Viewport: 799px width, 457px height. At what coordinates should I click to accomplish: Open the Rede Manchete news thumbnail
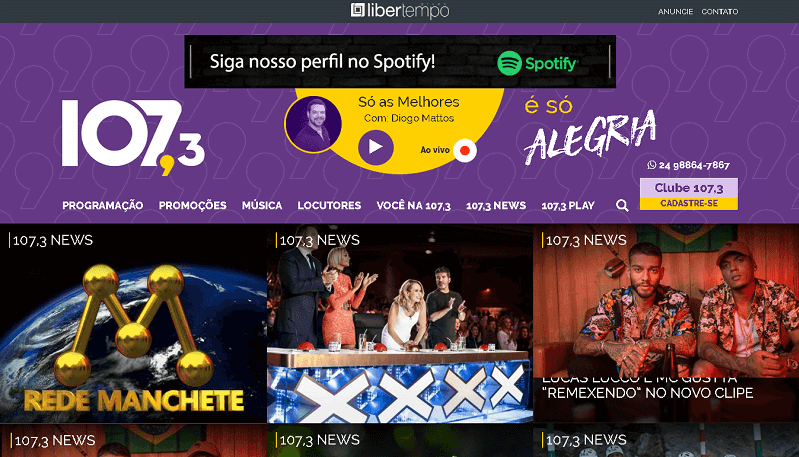[x=133, y=324]
